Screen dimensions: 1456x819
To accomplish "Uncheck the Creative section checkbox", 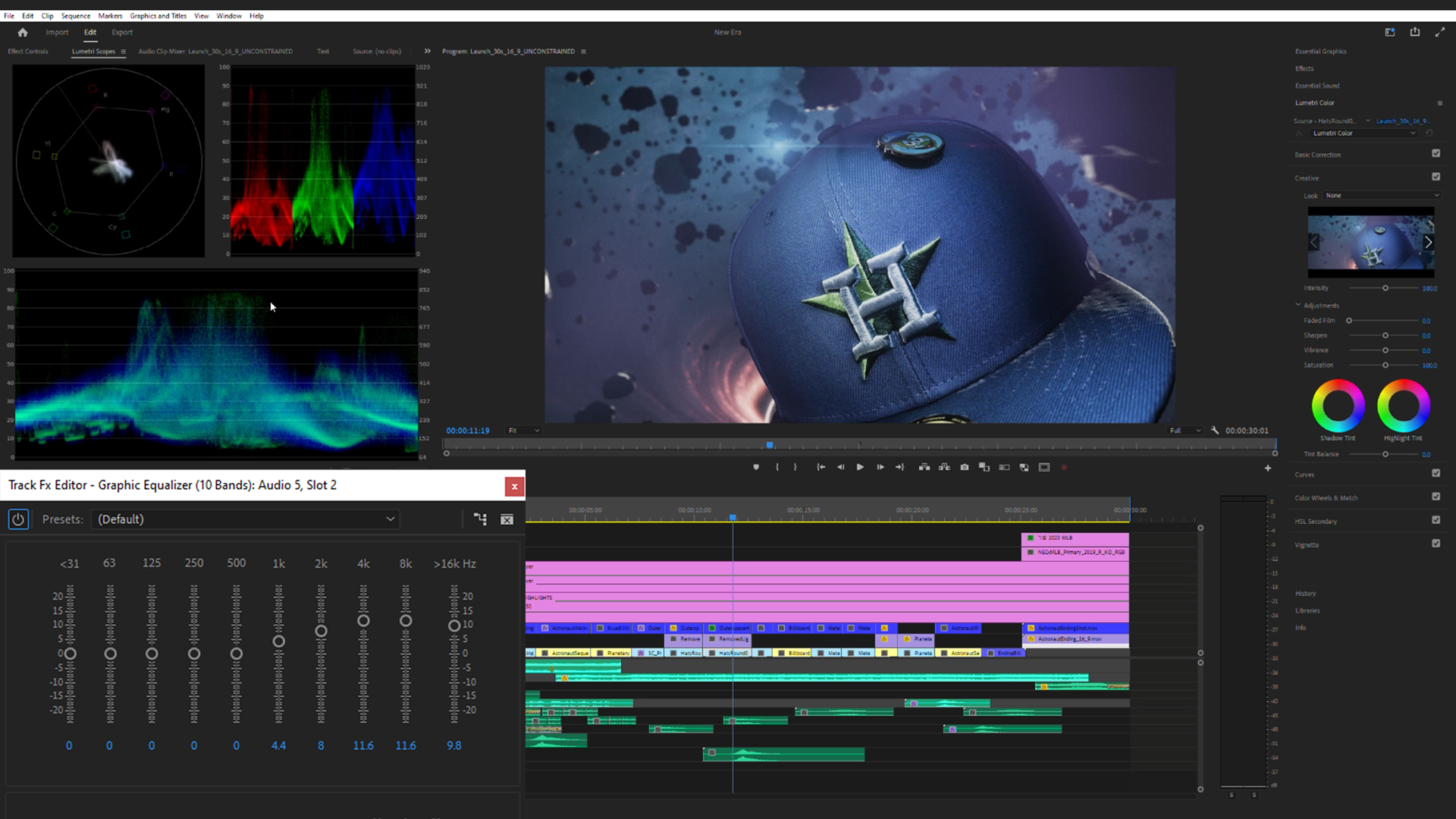I will (1436, 177).
